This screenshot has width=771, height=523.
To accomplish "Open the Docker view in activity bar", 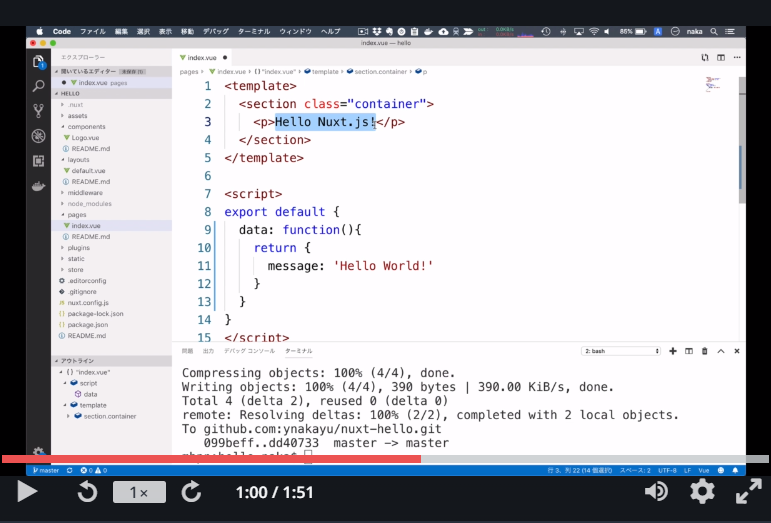I will pos(39,185).
